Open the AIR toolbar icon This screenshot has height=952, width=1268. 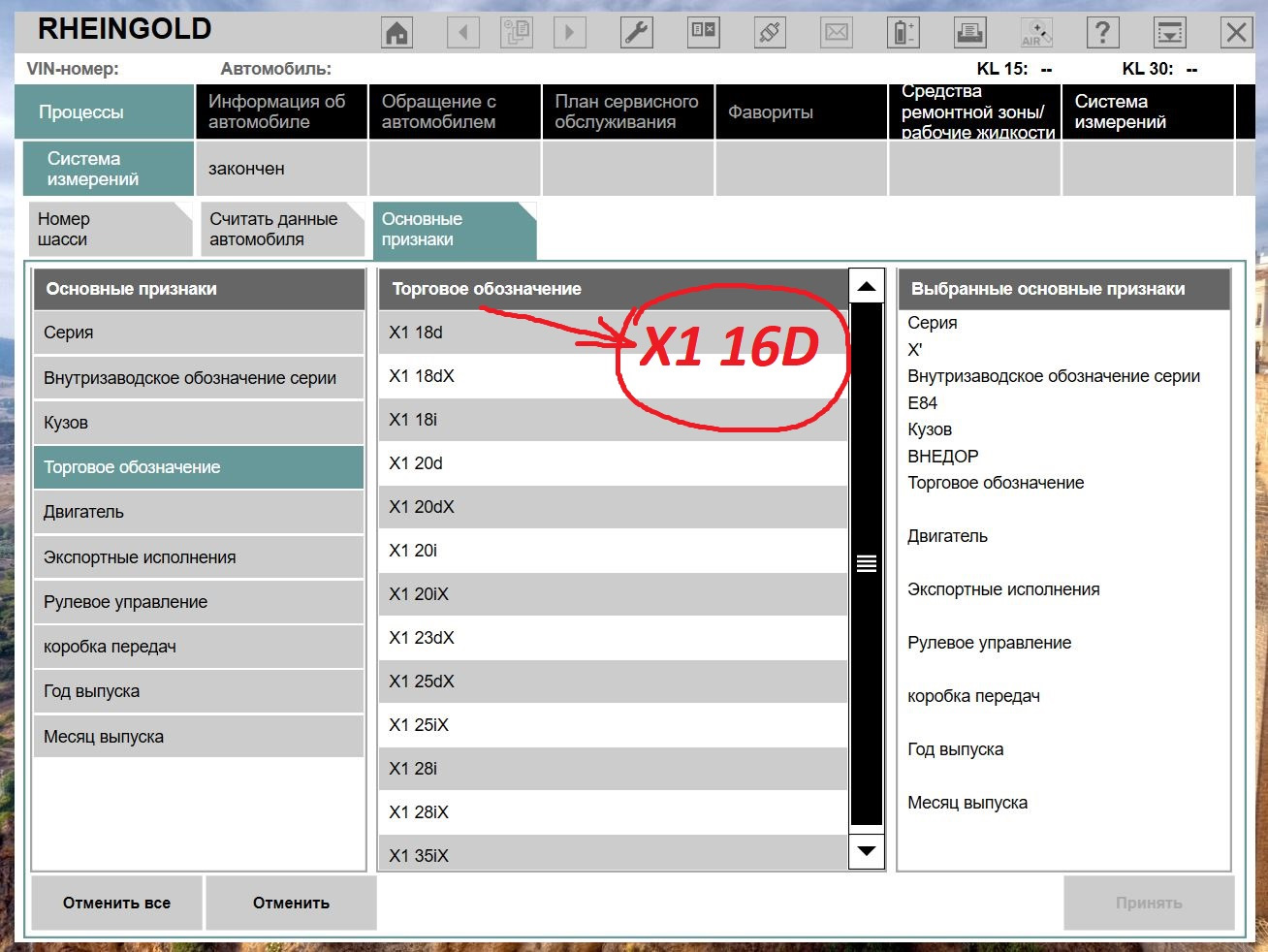[1036, 33]
